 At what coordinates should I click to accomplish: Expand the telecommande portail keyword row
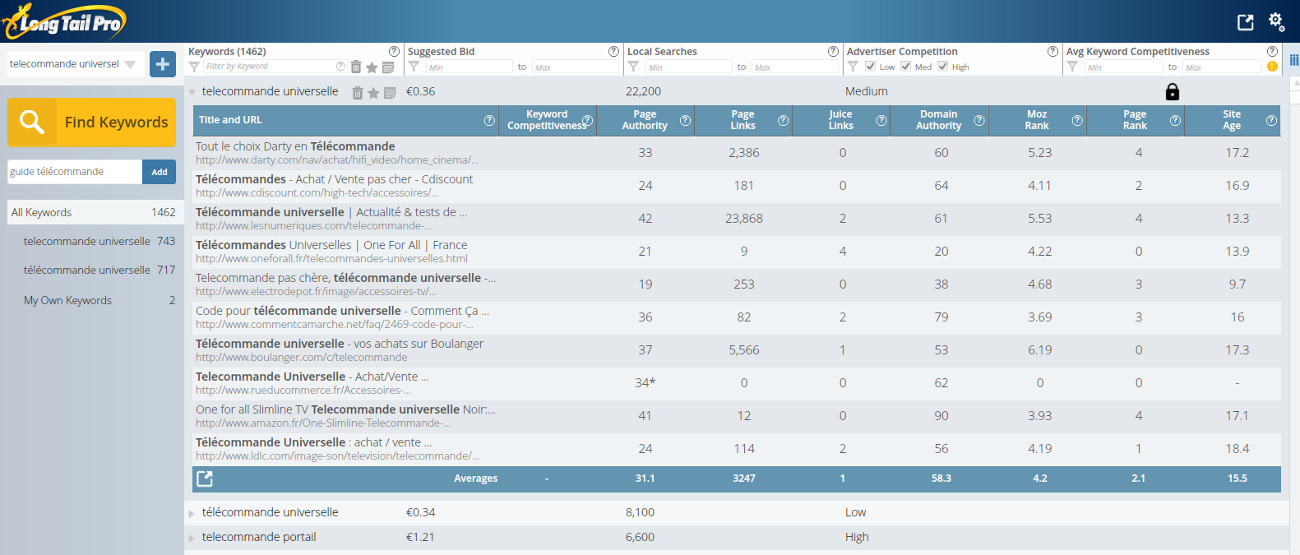pos(192,538)
